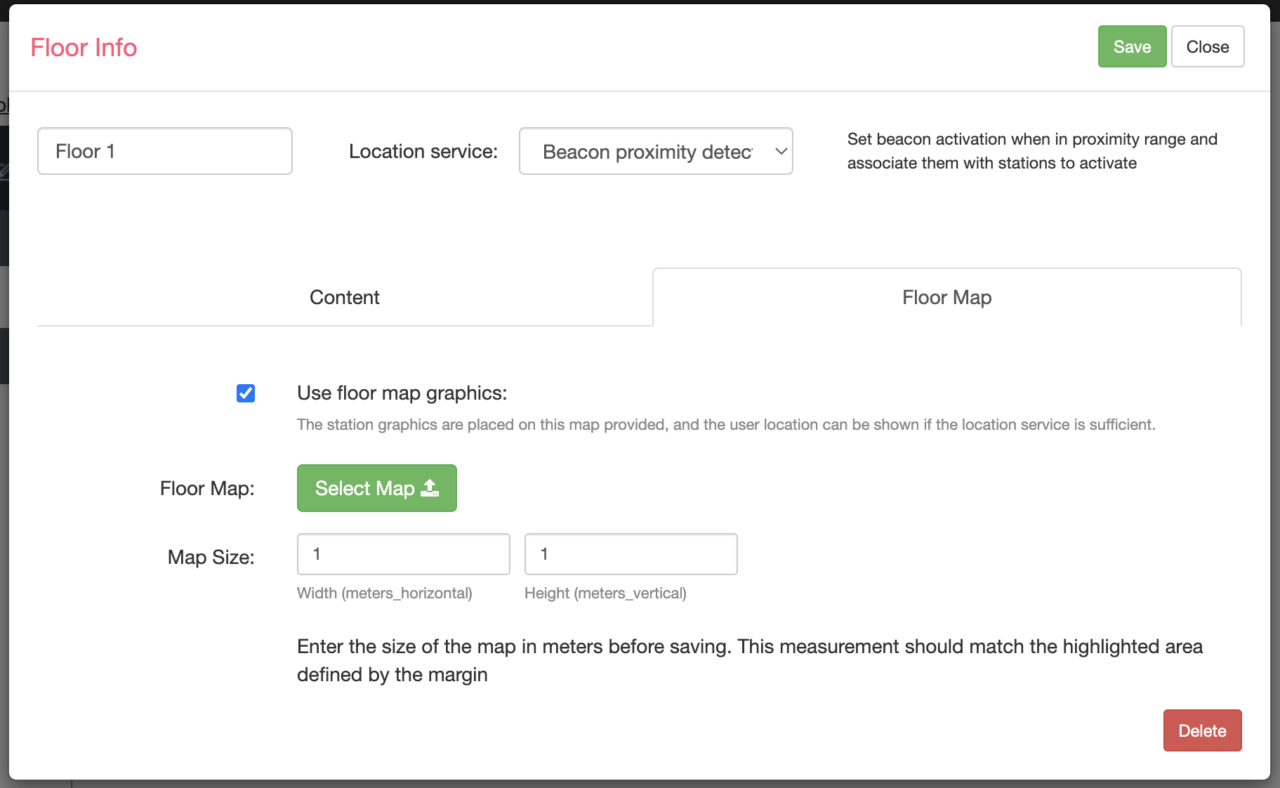Image resolution: width=1280 pixels, height=788 pixels.
Task: Select the map height field
Action: 630,553
